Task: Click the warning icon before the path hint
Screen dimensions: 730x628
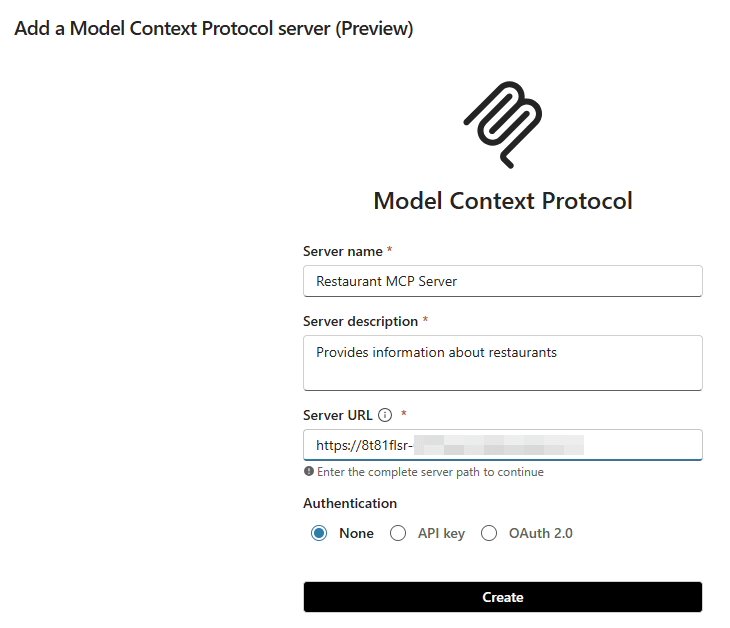Action: coord(309,472)
